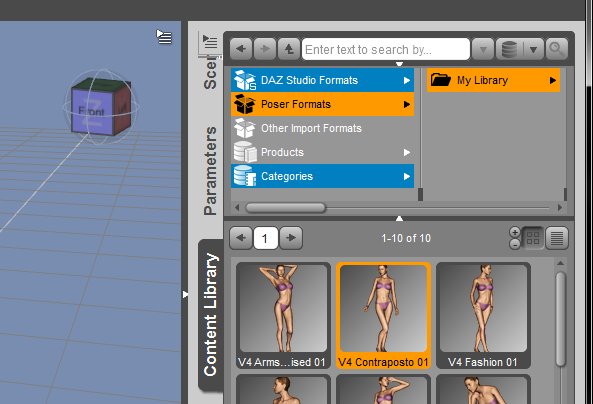Select V4 Fashion 01 pose thumbnail
The width and height of the screenshot is (593, 404).
483,315
